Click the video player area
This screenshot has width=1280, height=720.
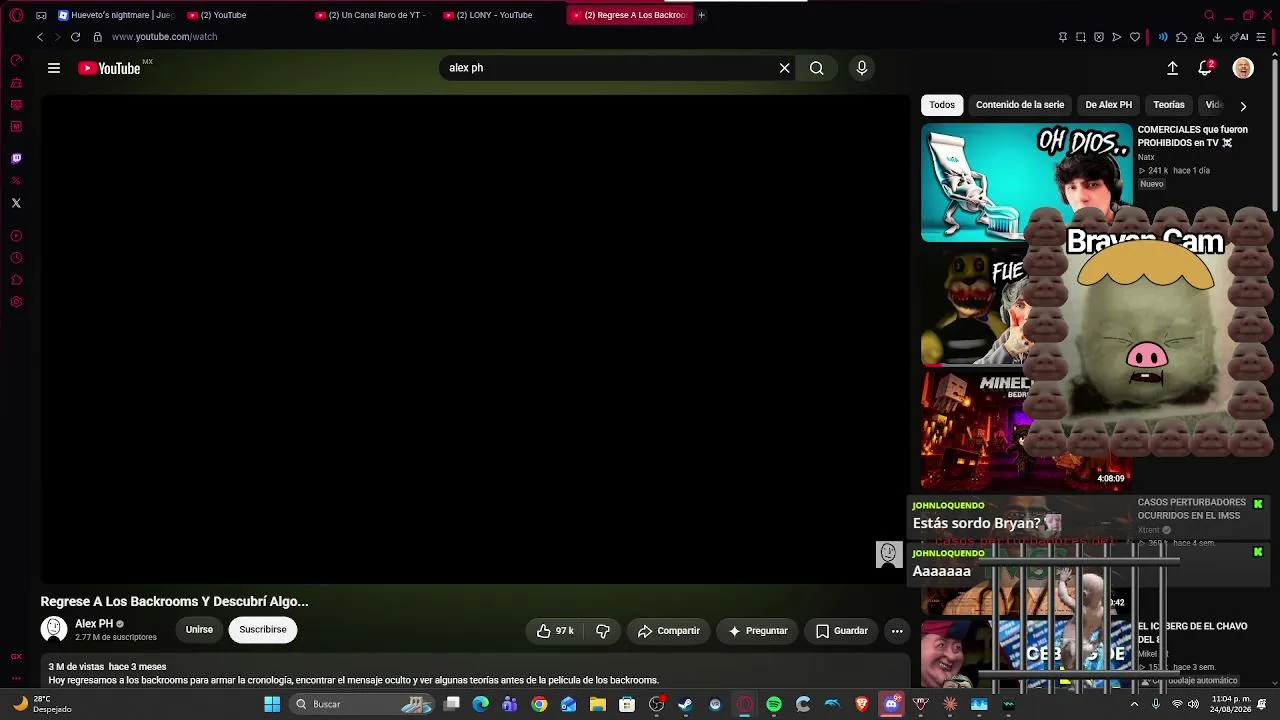tap(474, 340)
